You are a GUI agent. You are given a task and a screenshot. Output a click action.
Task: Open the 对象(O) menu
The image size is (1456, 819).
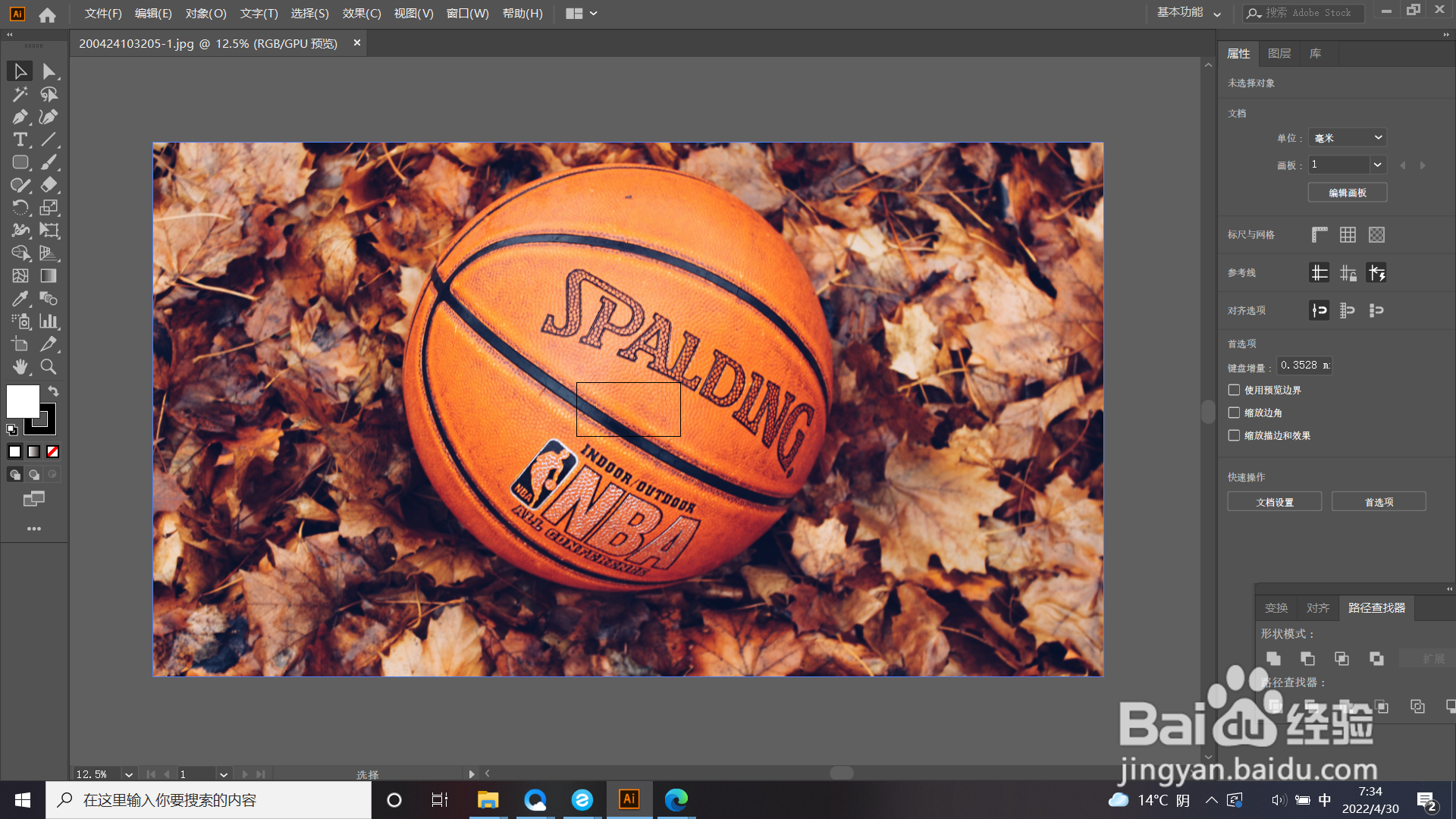coord(206,14)
